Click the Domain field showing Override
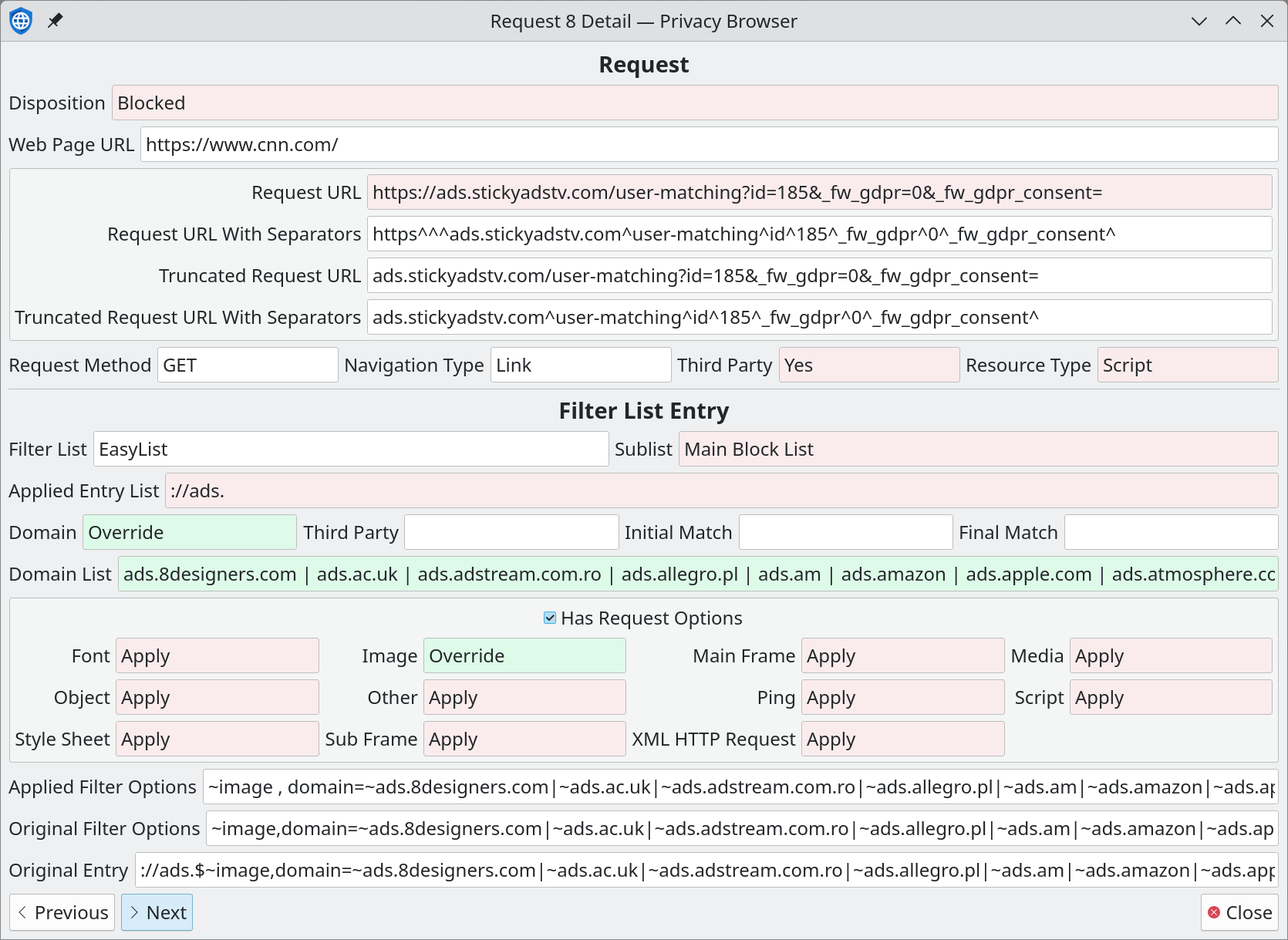Screen dimensions: 1288x940 pos(190,532)
